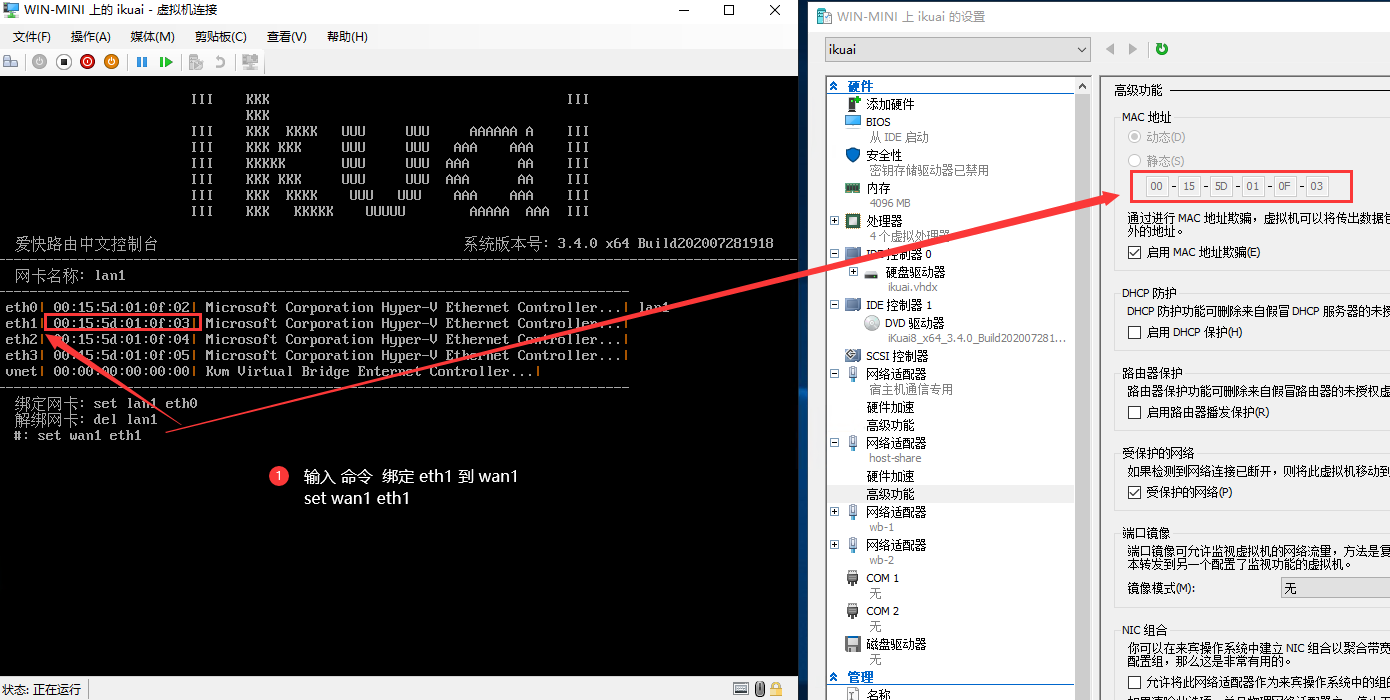
Task: Click the Checkpoint toolbar icon
Action: coord(196,62)
